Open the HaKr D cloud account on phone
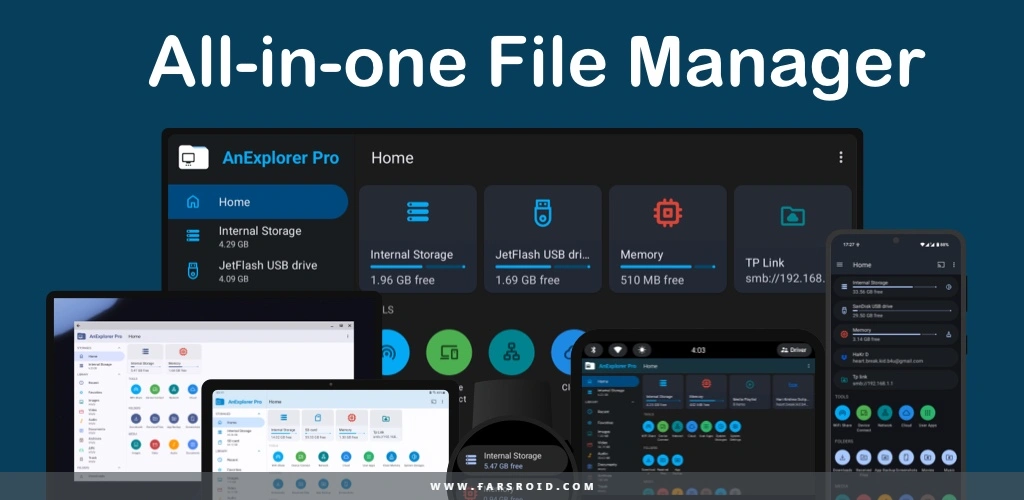 (x=896, y=357)
